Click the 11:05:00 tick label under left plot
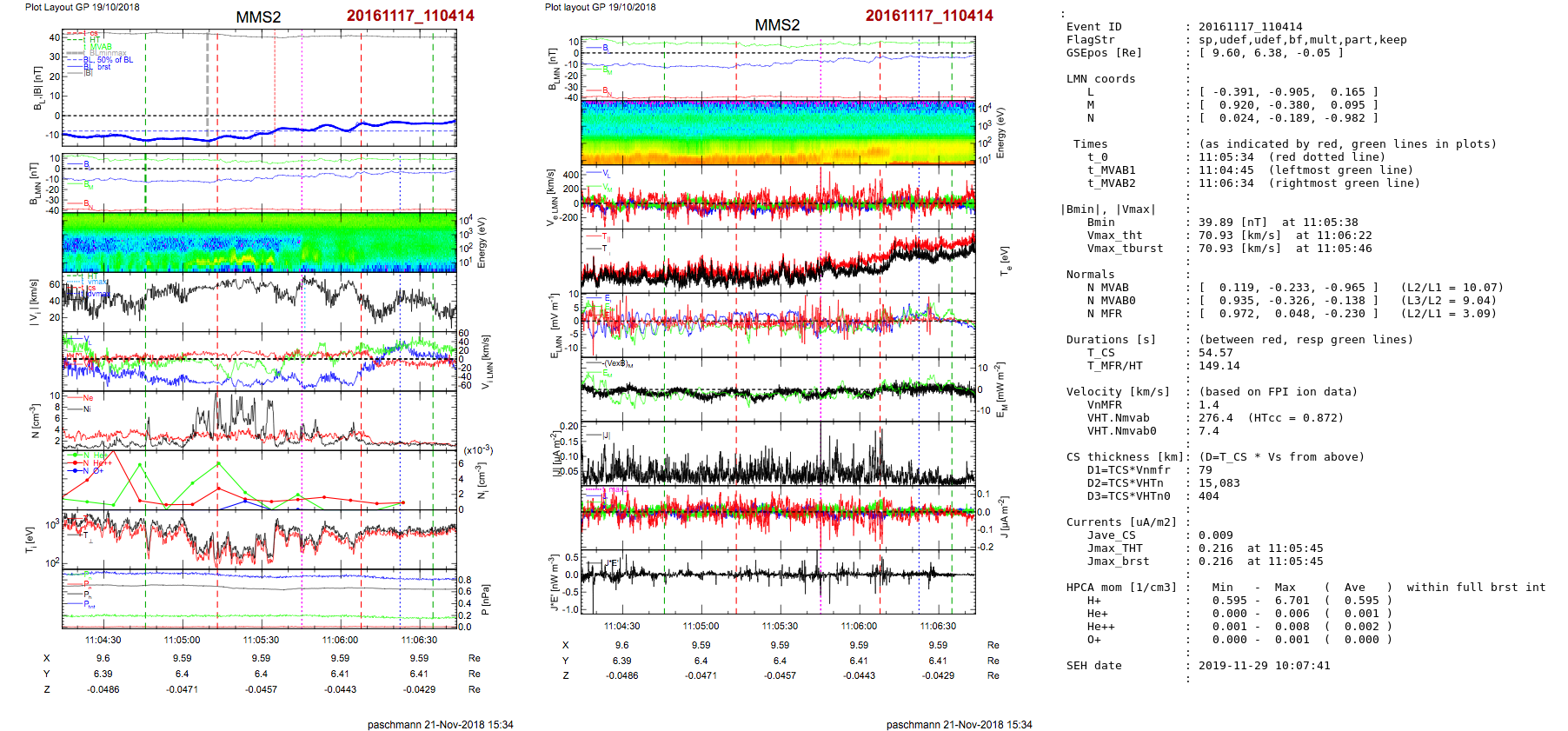The width and height of the screenshot is (1568, 731). (x=182, y=640)
